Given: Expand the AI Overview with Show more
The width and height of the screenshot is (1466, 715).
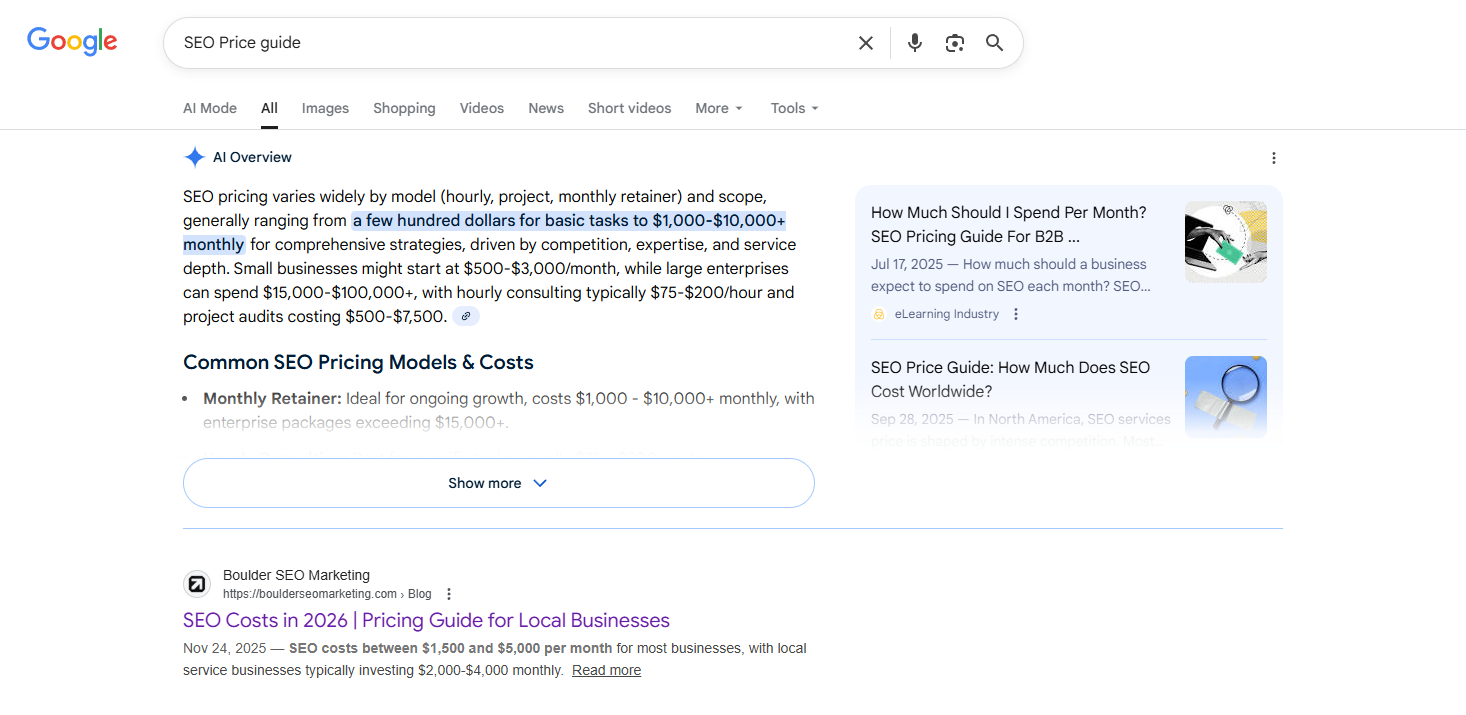Looking at the screenshot, I should click(x=498, y=482).
